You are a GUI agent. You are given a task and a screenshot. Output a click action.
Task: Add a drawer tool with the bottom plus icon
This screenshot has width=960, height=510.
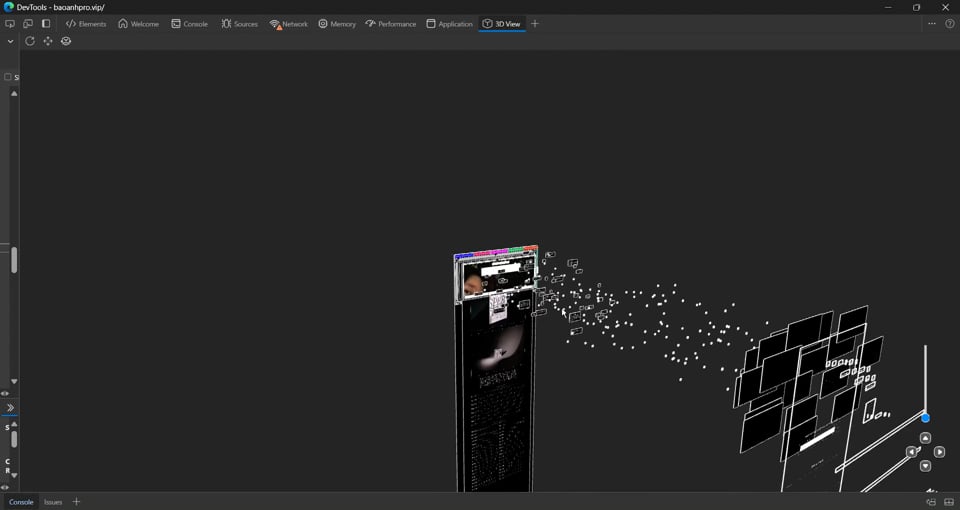click(x=76, y=502)
